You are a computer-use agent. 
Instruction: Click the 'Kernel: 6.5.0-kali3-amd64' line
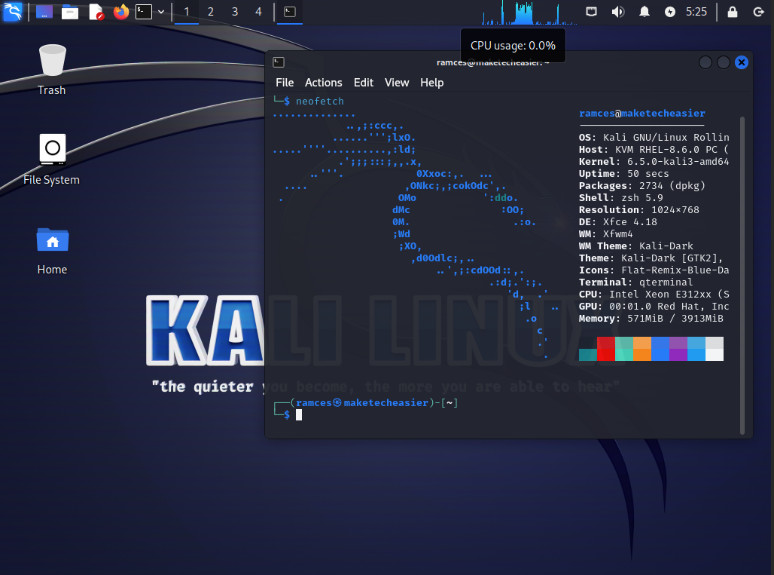[654, 161]
